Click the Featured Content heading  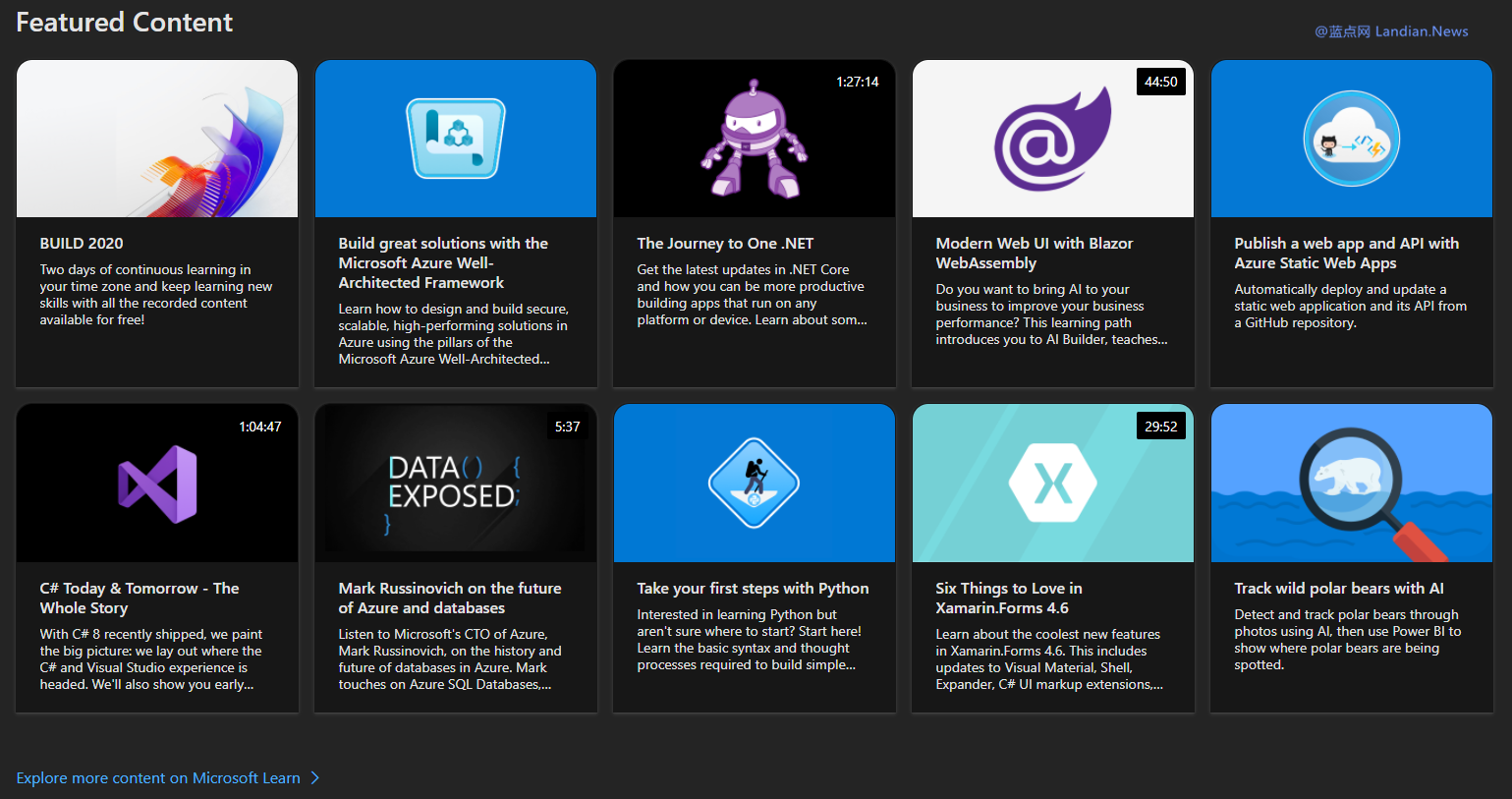point(125,23)
